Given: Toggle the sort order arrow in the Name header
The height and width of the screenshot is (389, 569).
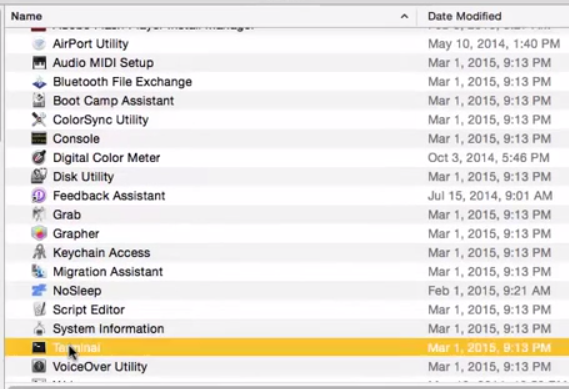Looking at the screenshot, I should (404, 16).
